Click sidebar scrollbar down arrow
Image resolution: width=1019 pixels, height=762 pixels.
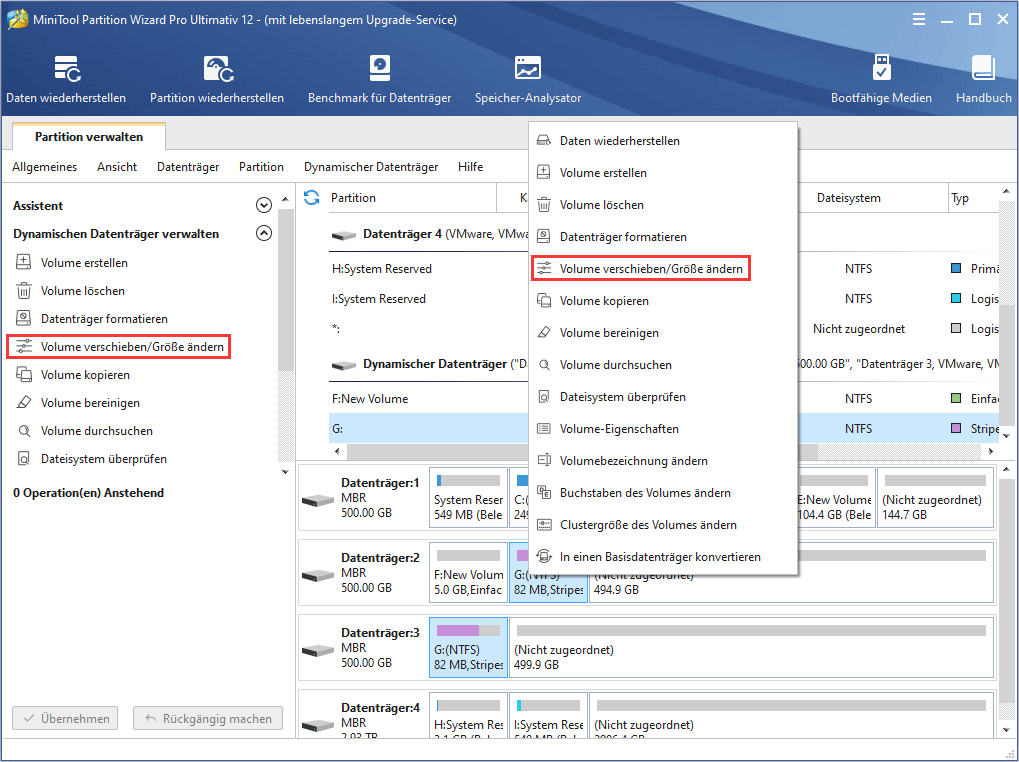point(285,472)
